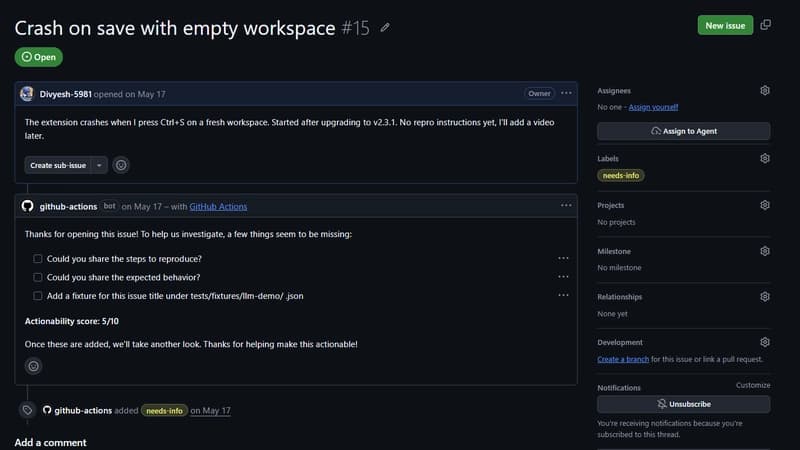This screenshot has height=450, width=800.
Task: Open Projects settings gear
Action: point(764,205)
